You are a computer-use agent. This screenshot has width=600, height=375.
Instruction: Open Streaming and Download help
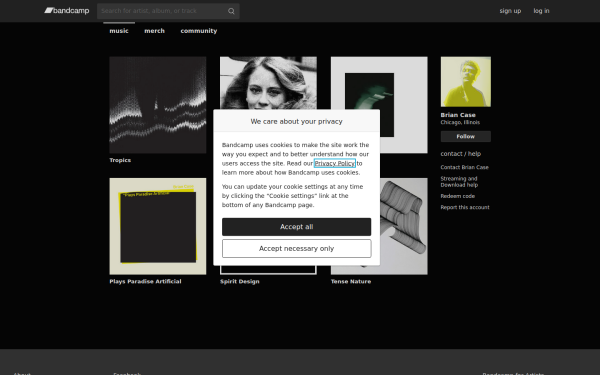pyautogui.click(x=459, y=182)
